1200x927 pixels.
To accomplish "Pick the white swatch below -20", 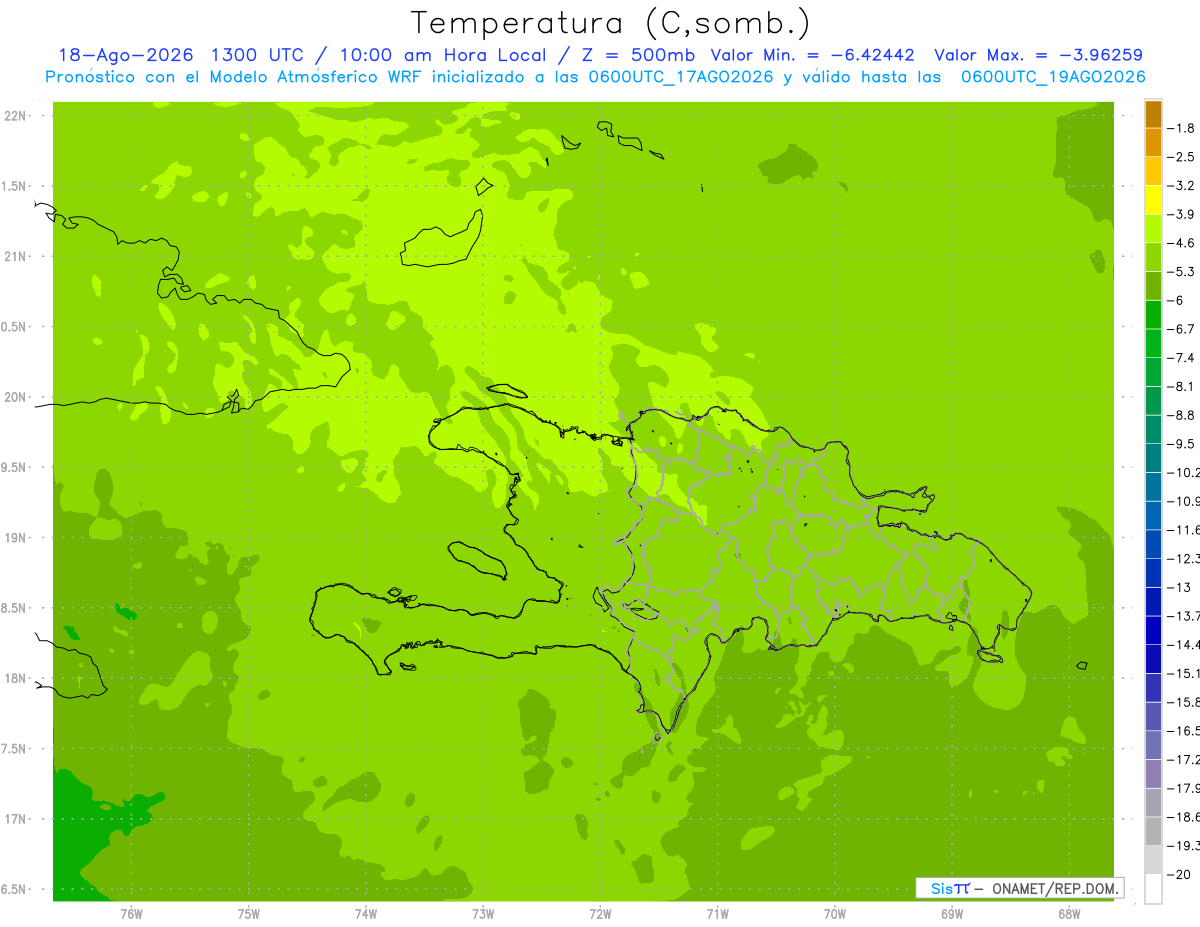I will (x=1153, y=889).
